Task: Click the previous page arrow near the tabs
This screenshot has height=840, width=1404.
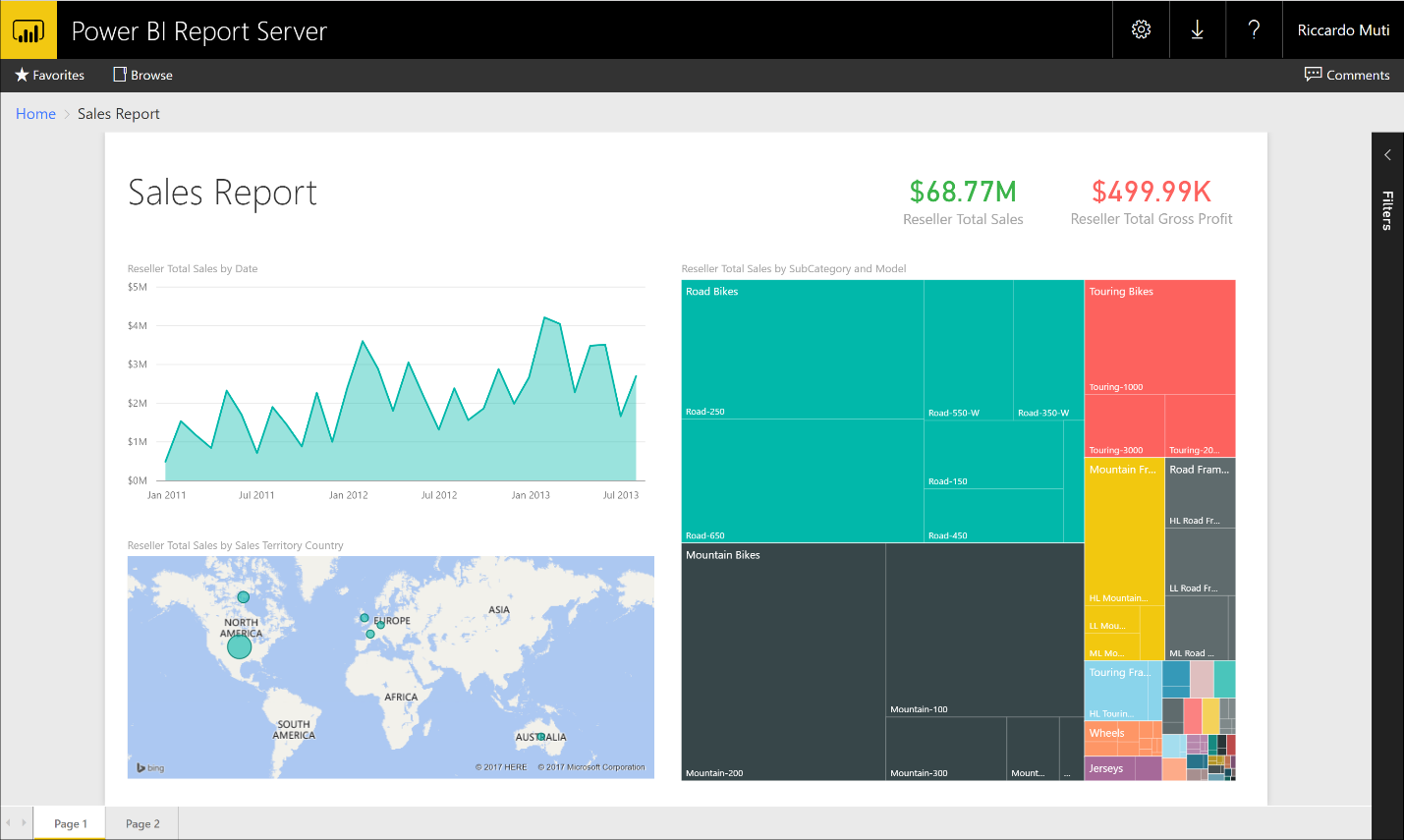Action: [x=8, y=823]
